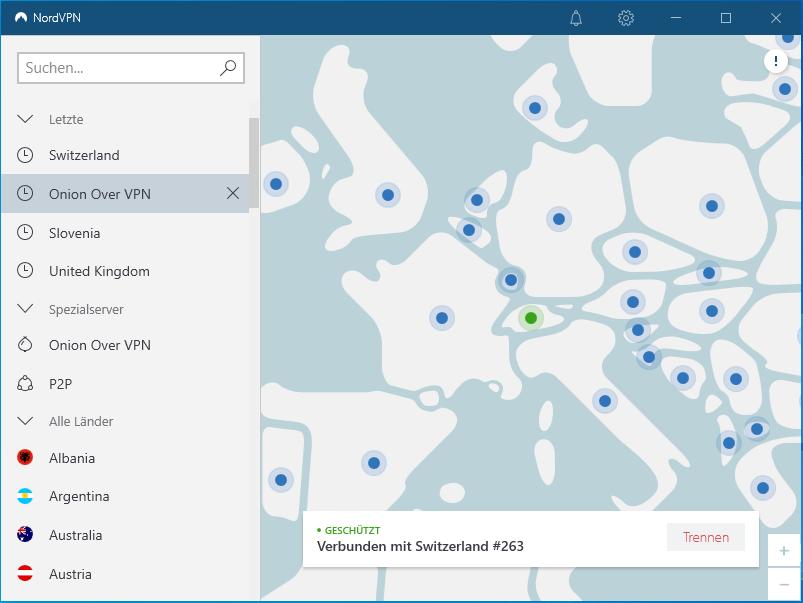The height and width of the screenshot is (603, 803).
Task: Select the Luxembourg map pin
Action: click(511, 280)
